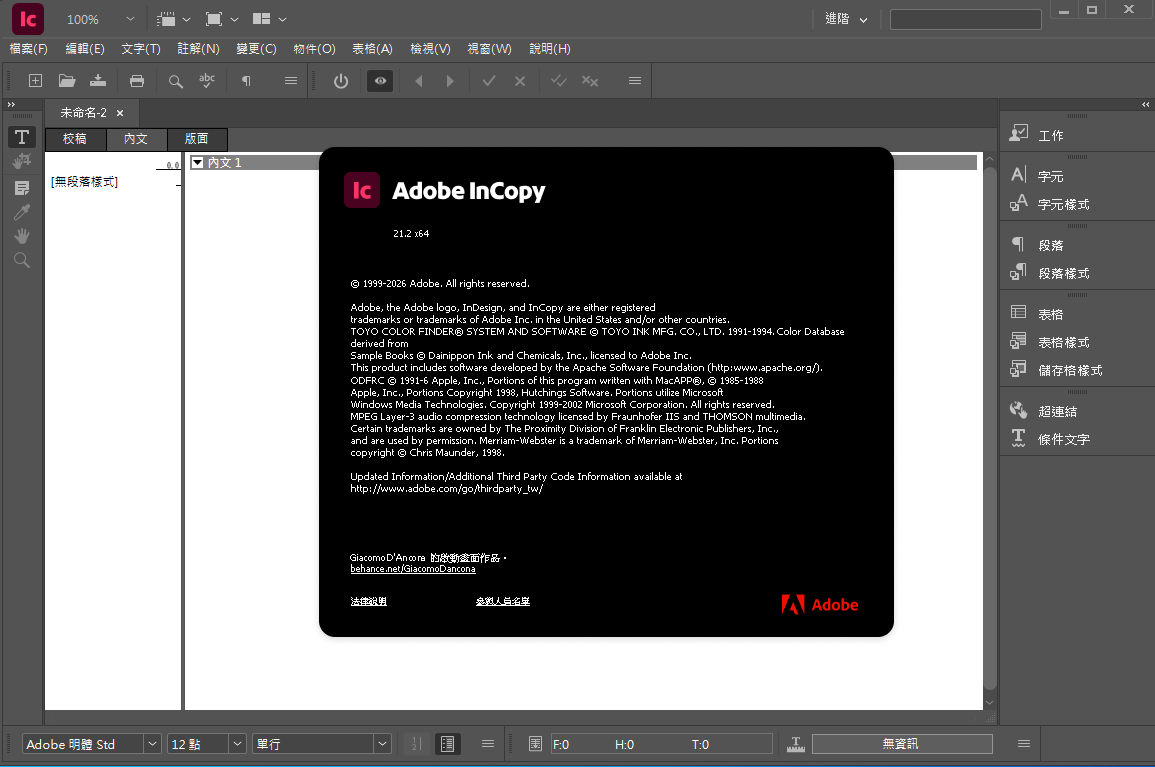Open the 100% zoom level dropdown
The image size is (1155, 767).
(131, 20)
